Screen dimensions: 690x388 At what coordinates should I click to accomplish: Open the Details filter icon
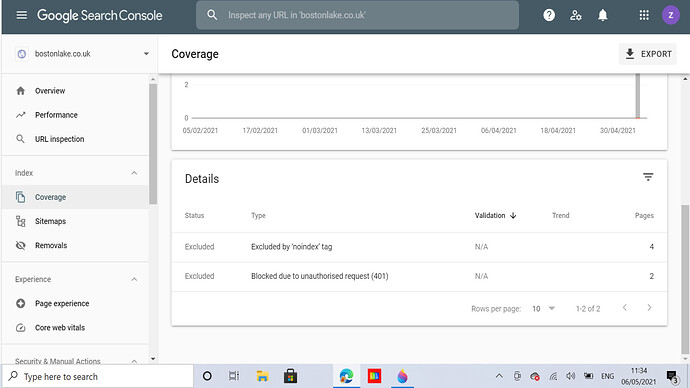click(648, 177)
